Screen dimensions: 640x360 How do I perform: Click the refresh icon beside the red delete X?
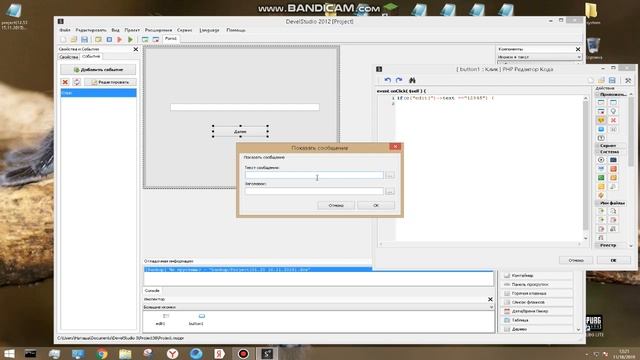pyautogui.click(x=76, y=82)
